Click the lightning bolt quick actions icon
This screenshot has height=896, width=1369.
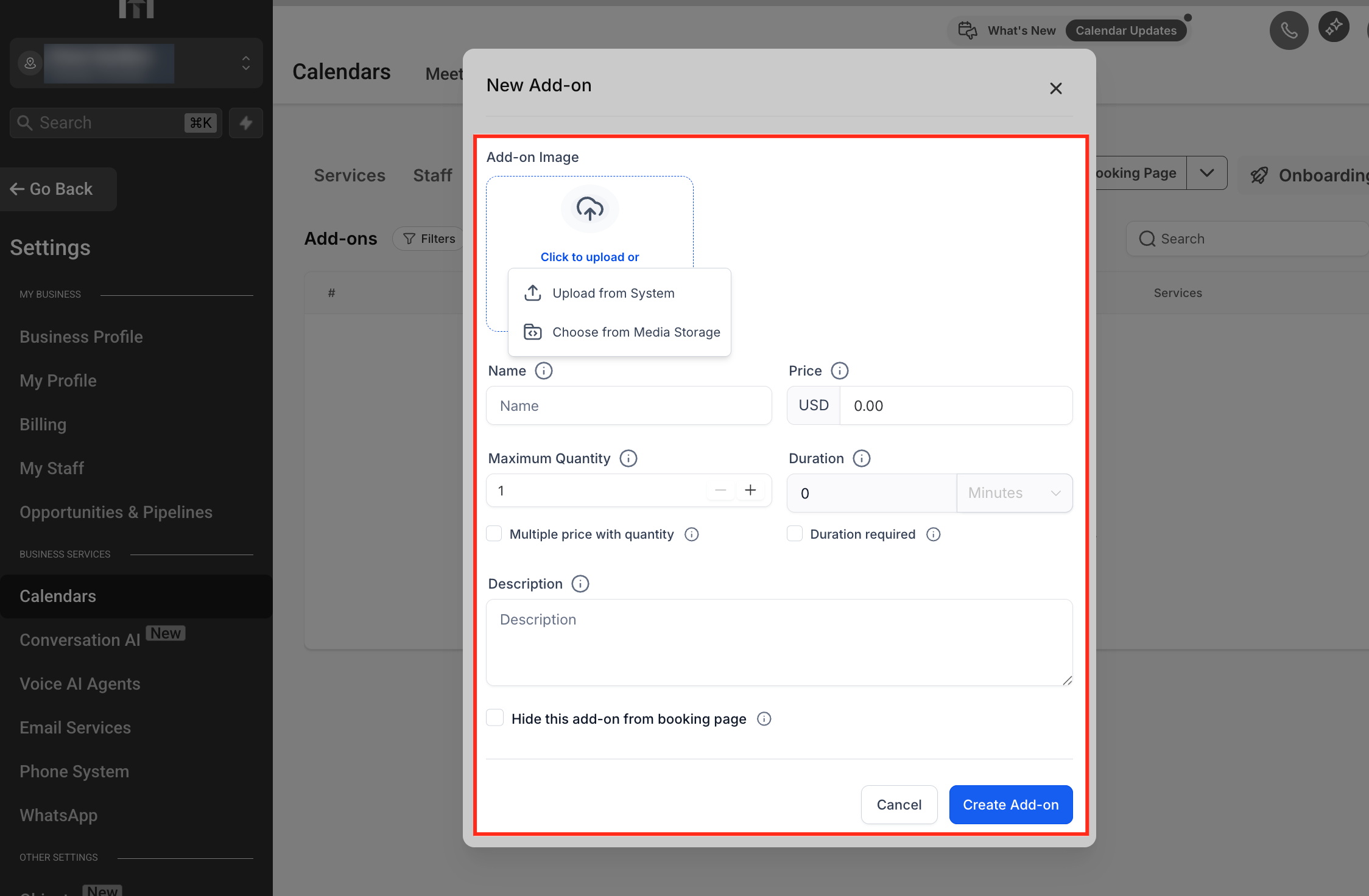[x=246, y=123]
